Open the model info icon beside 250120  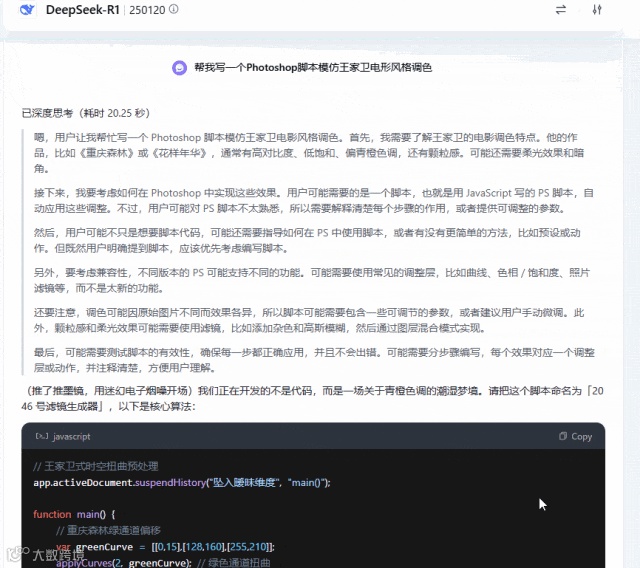pos(174,9)
